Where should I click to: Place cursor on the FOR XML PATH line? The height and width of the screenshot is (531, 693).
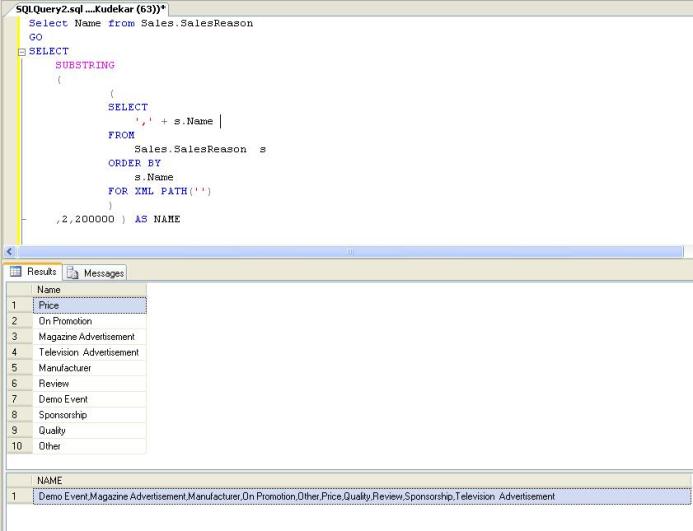coord(160,191)
